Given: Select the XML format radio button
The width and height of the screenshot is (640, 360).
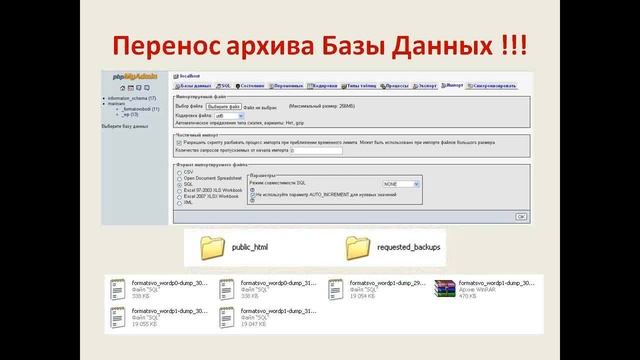Looking at the screenshot, I should 179,203.
